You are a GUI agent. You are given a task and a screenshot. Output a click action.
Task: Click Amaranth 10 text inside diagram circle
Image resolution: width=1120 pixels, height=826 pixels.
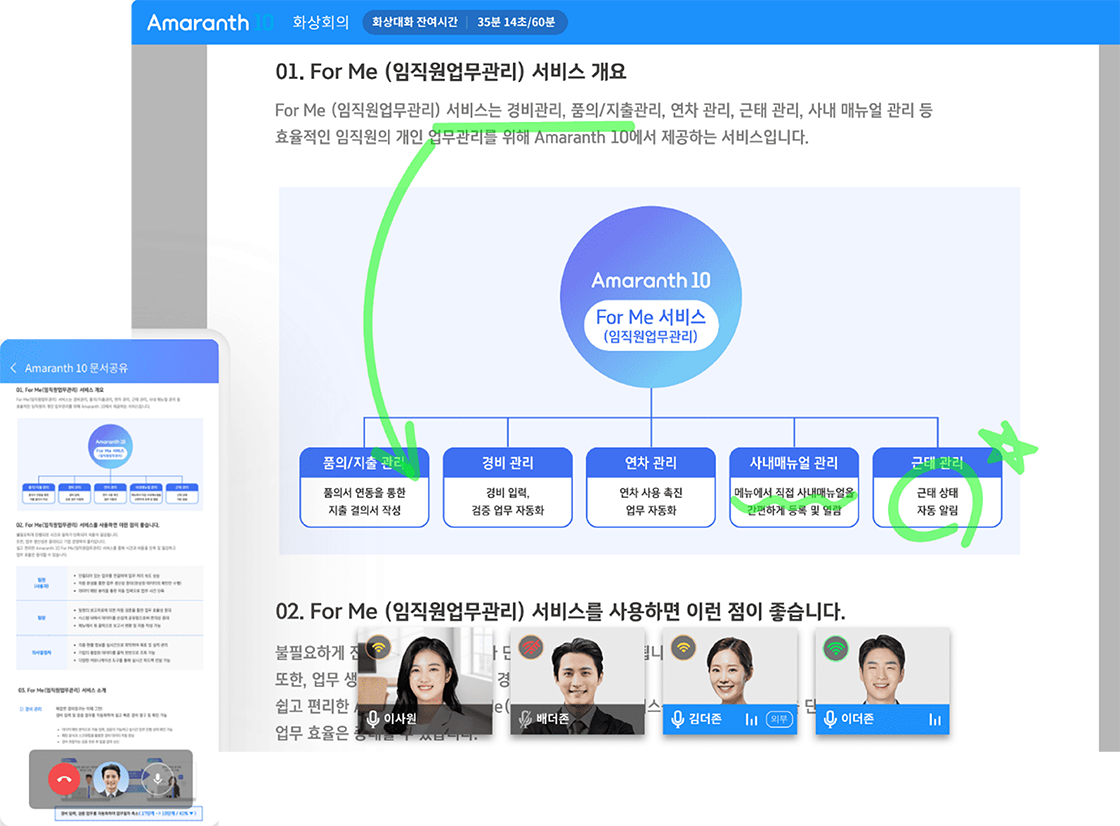651,281
